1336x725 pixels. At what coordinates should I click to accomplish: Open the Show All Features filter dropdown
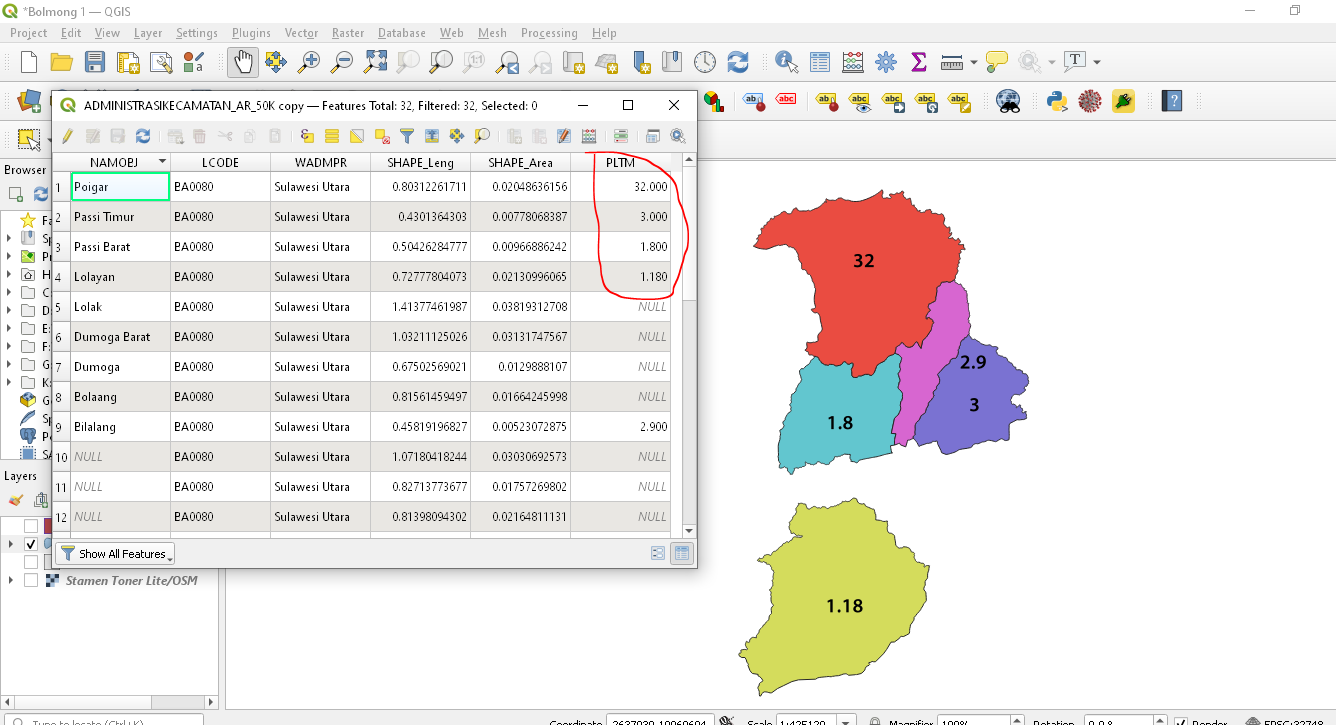115,553
